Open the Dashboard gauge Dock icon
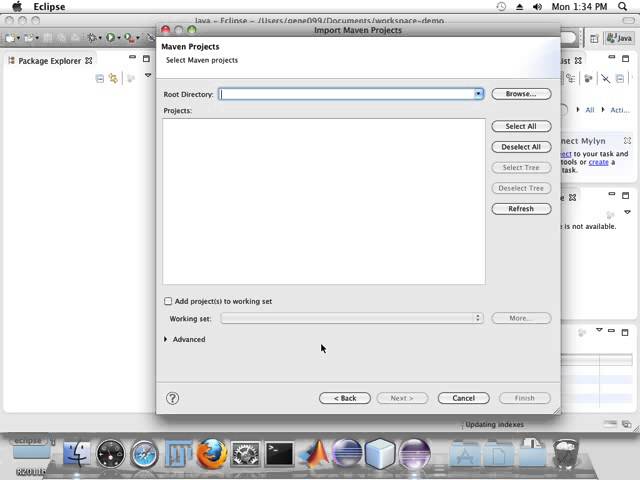The height and width of the screenshot is (480, 640). (110, 454)
